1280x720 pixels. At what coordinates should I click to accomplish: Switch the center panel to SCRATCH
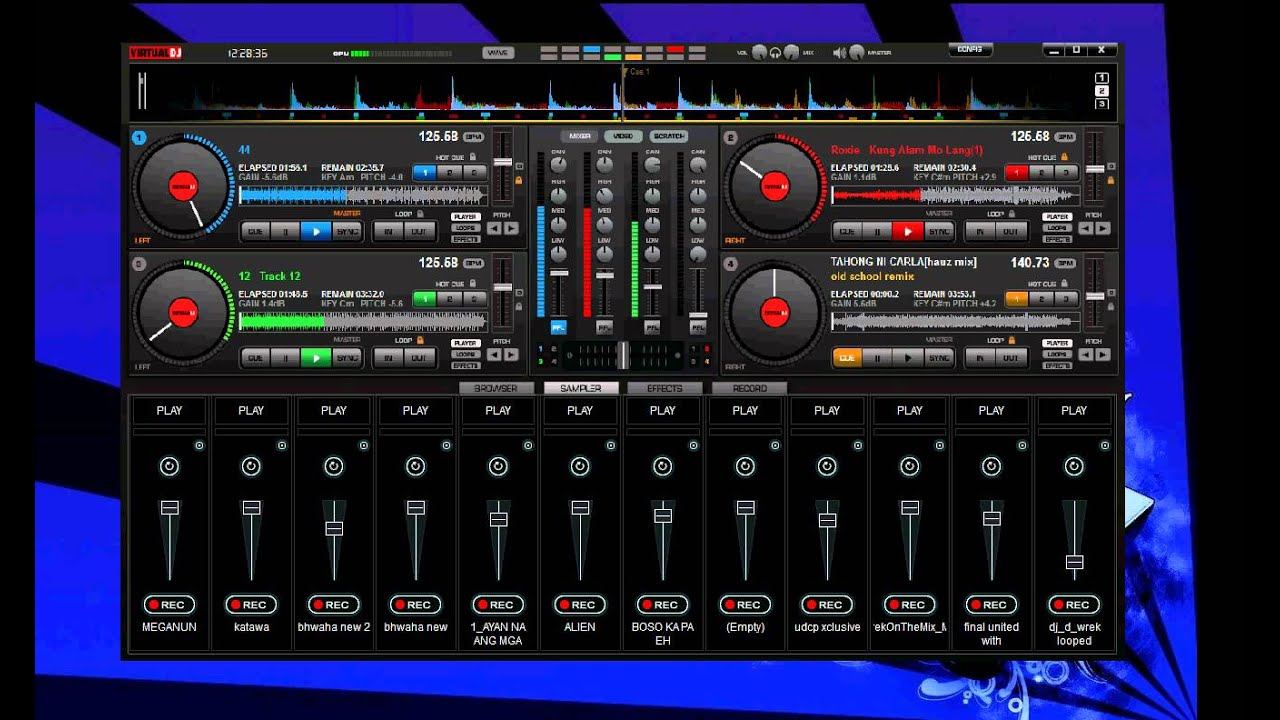coord(668,136)
